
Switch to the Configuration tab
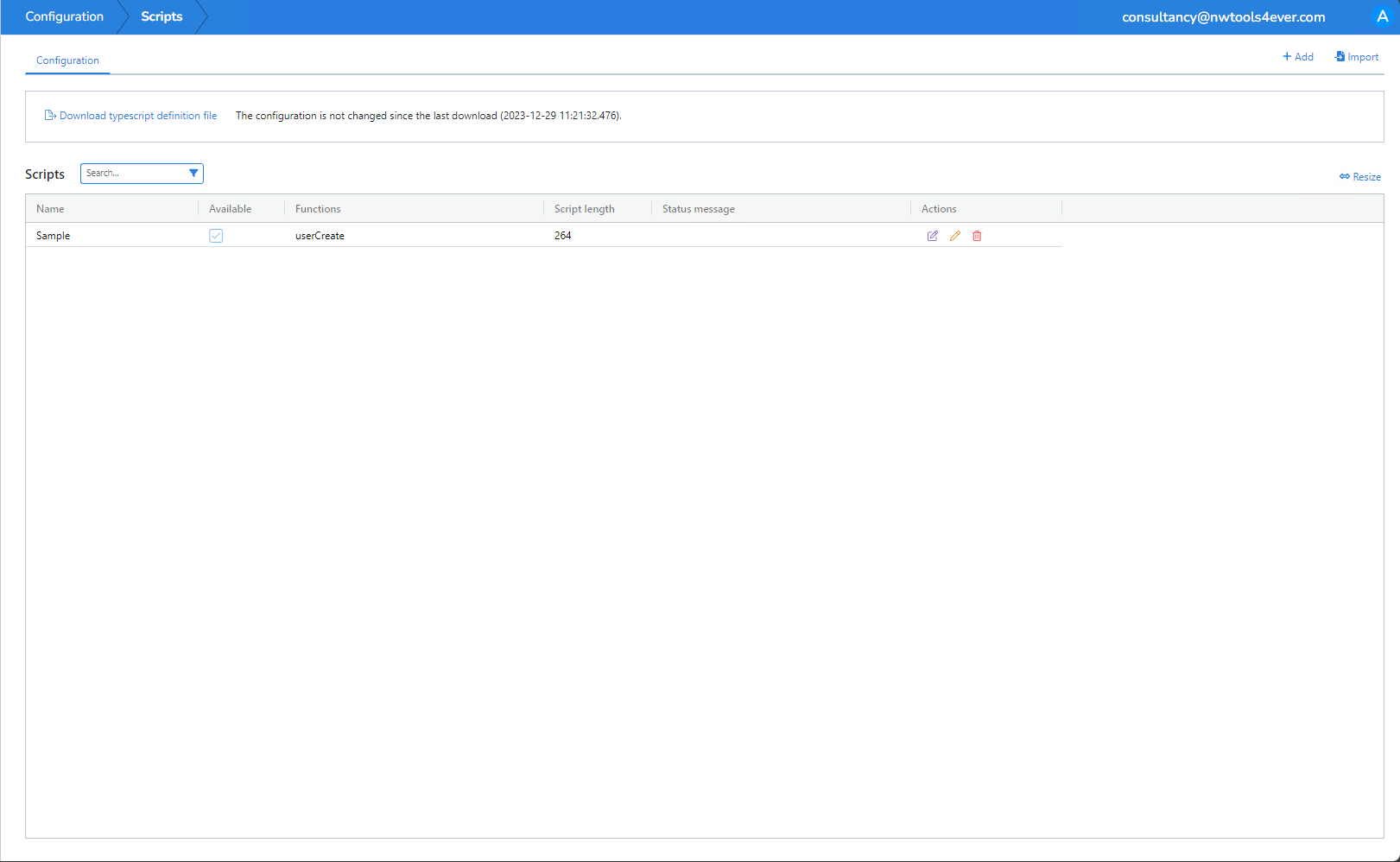pos(67,60)
